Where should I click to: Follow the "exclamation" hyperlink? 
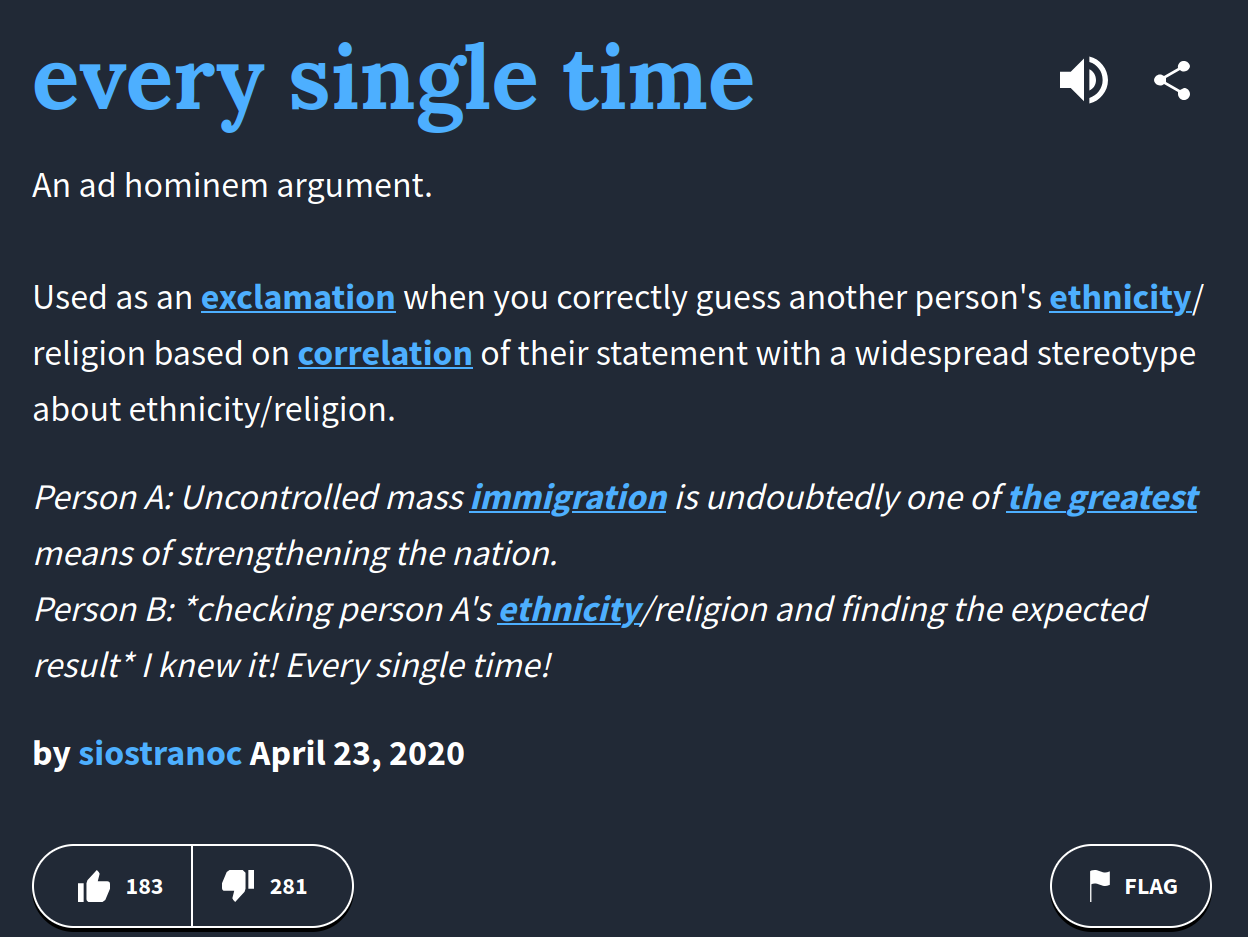click(298, 298)
